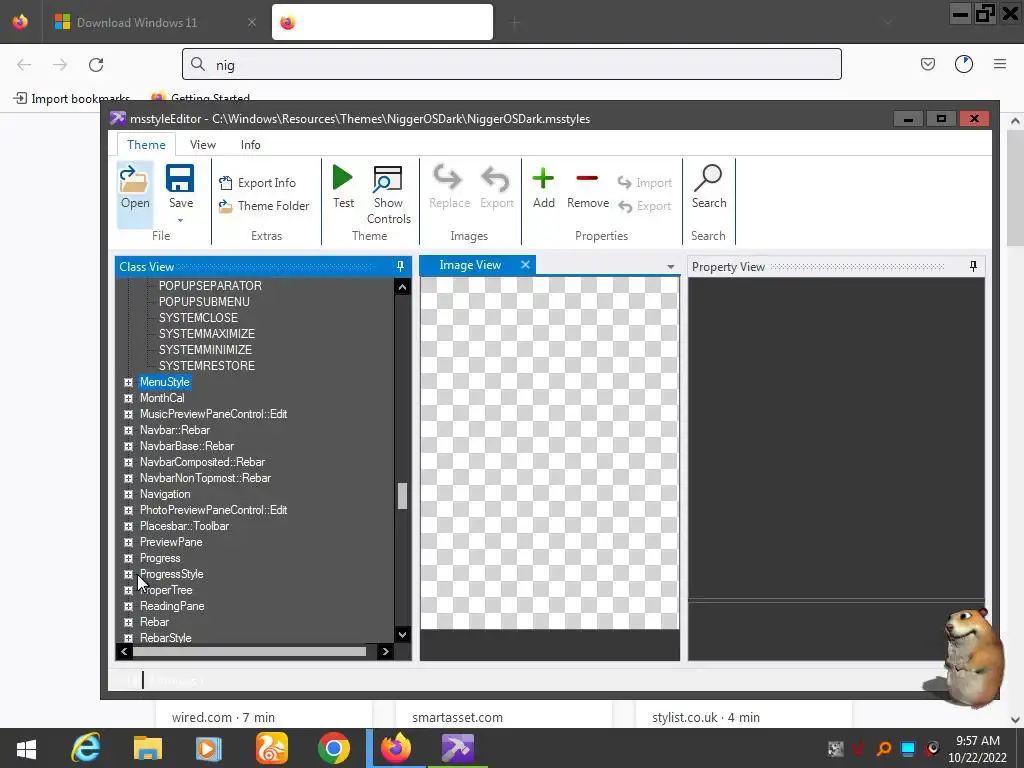Select PhotoPreviewPaneControl::Edit tree item
This screenshot has width=1024, height=768.
coord(214,510)
